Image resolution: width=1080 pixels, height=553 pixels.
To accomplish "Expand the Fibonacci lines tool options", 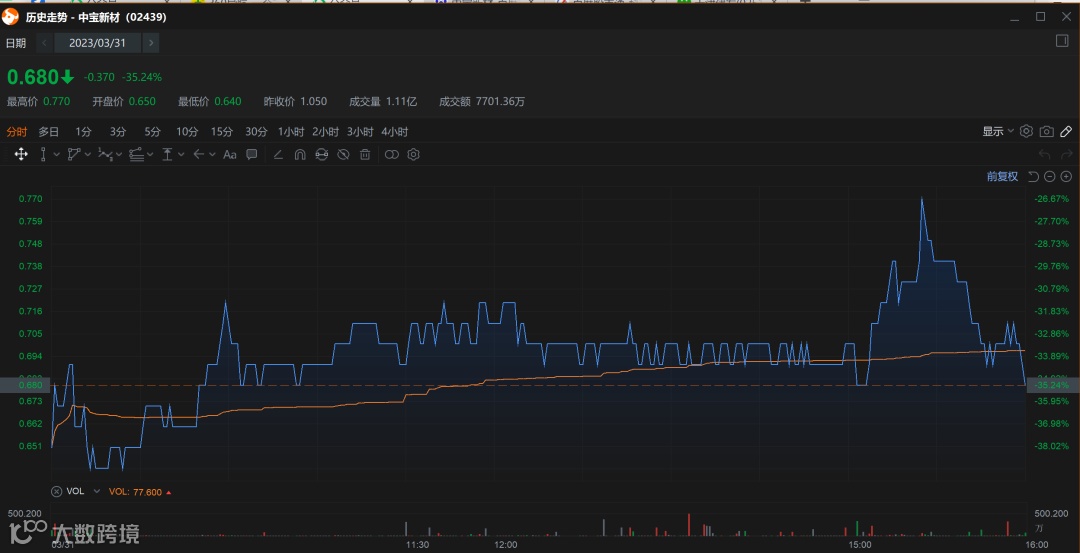I will [150, 154].
